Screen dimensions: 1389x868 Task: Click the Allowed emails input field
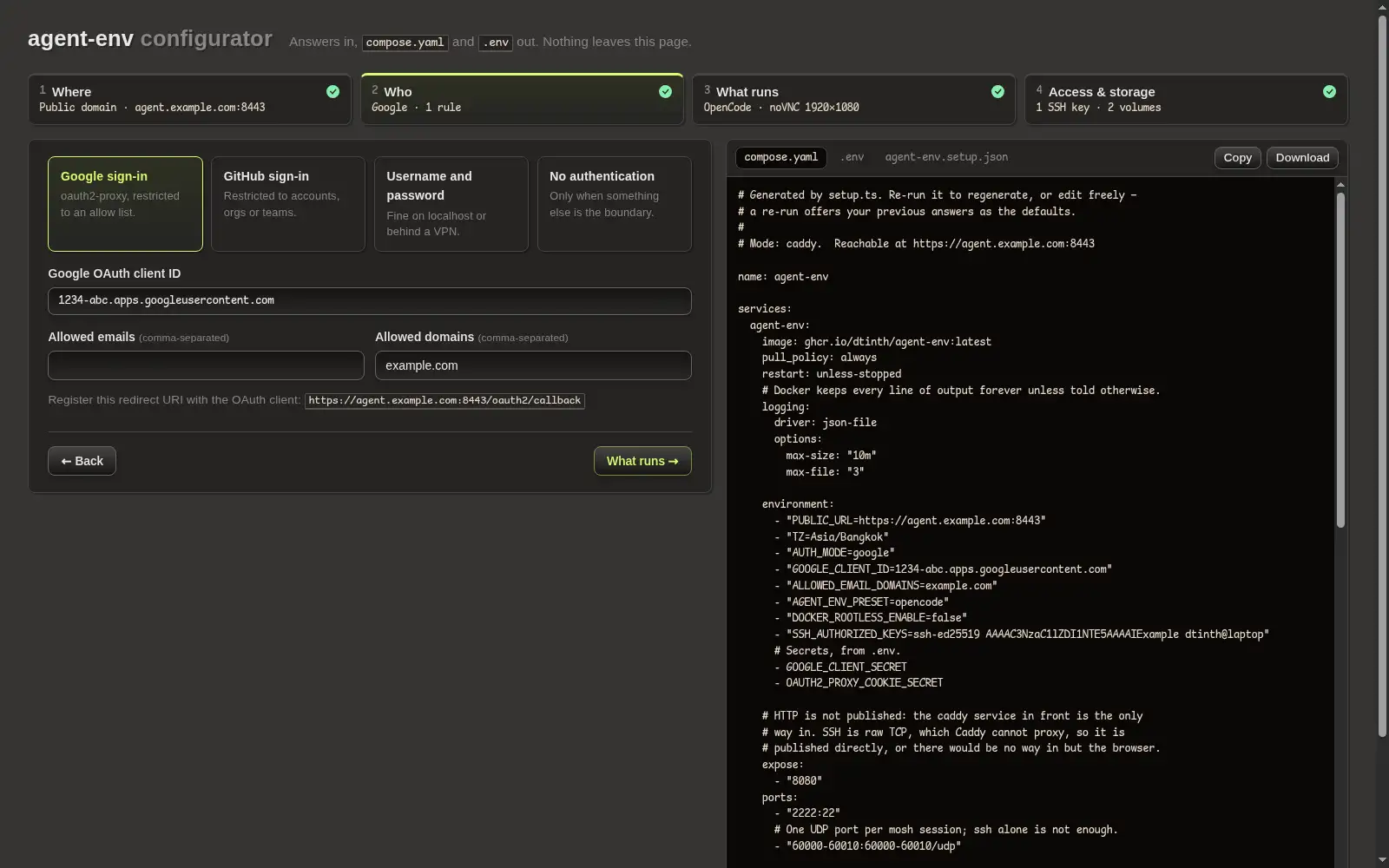pyautogui.click(x=206, y=365)
